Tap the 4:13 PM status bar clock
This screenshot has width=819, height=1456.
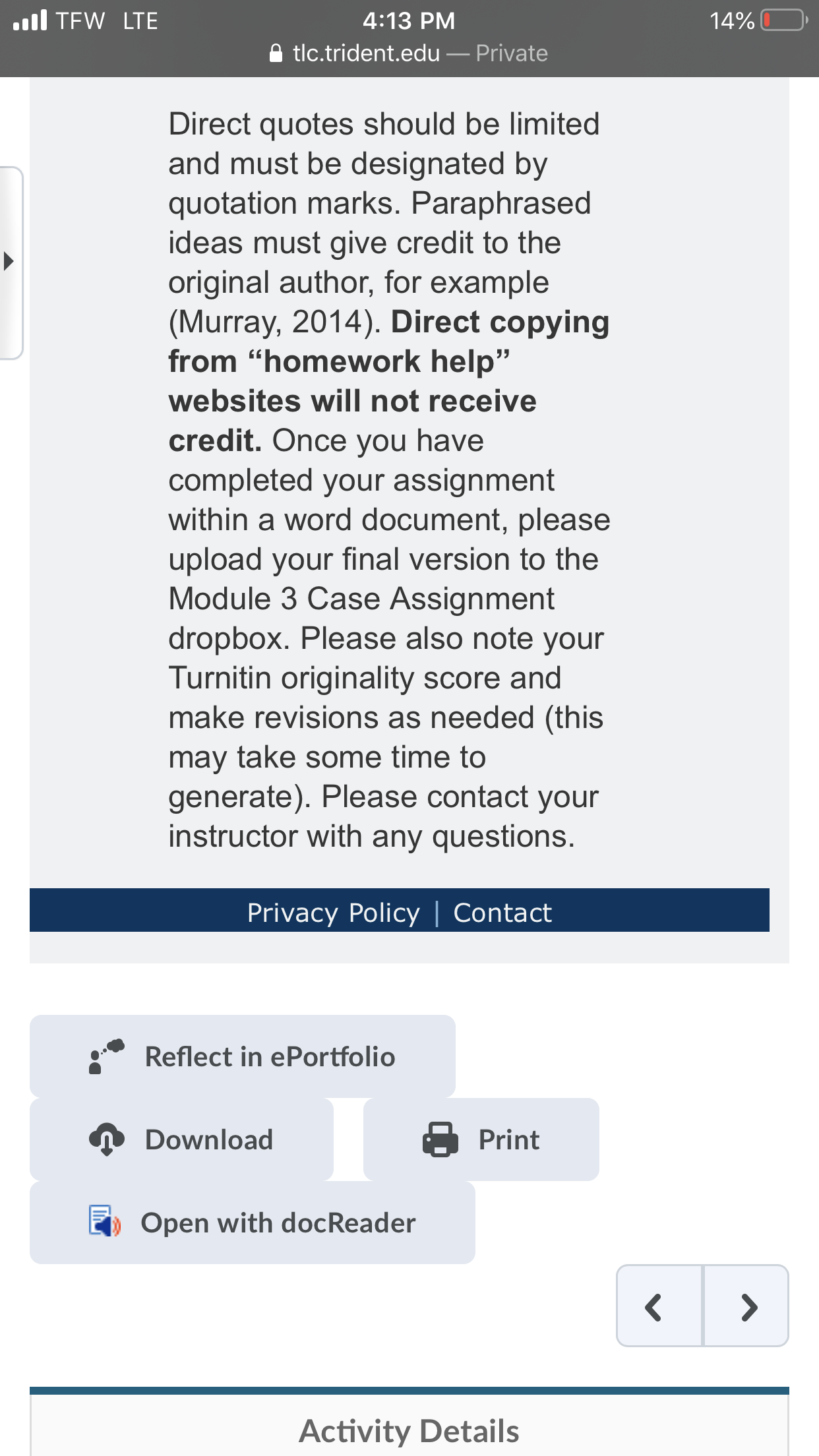409,20
